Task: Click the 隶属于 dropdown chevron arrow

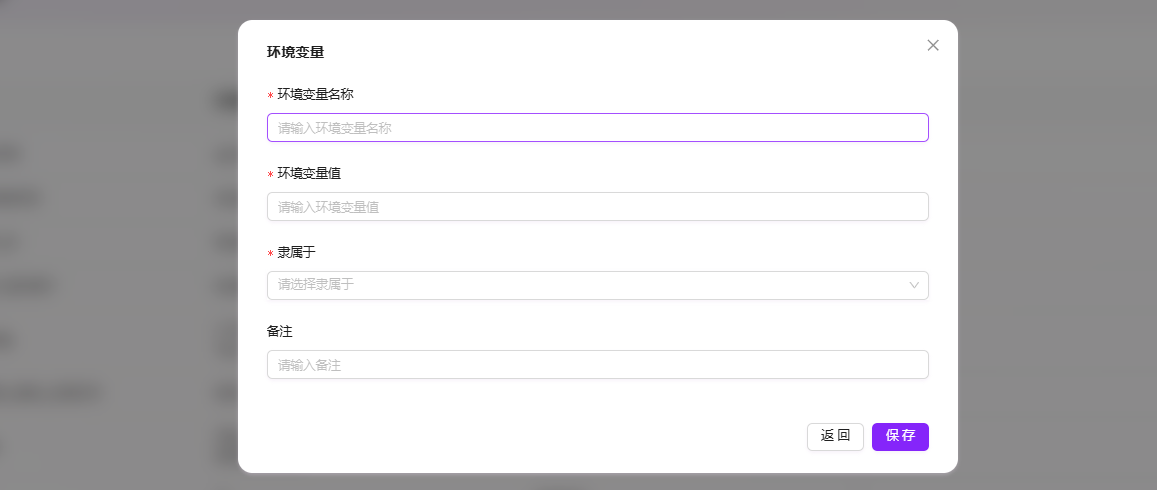Action: point(914,286)
